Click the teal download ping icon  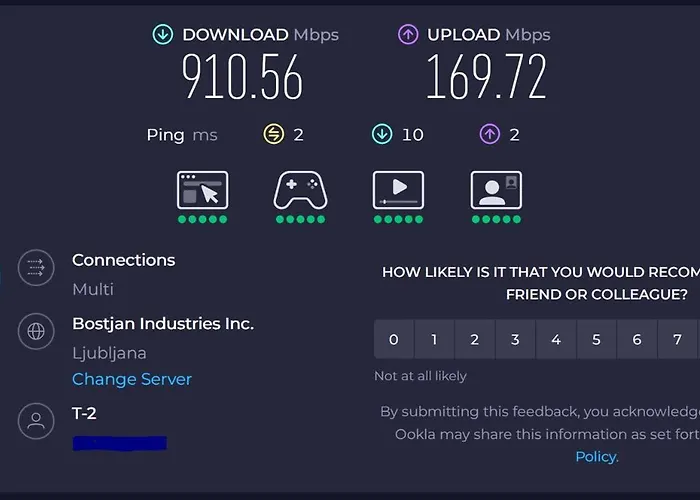coord(382,134)
